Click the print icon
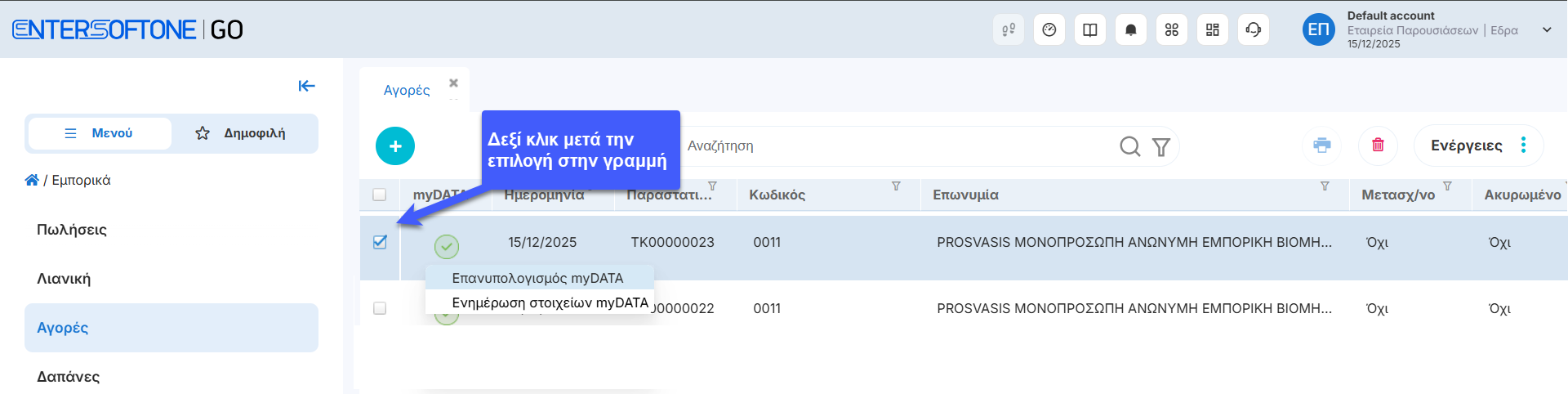Screen dimensions: 1568x394 1321,146
